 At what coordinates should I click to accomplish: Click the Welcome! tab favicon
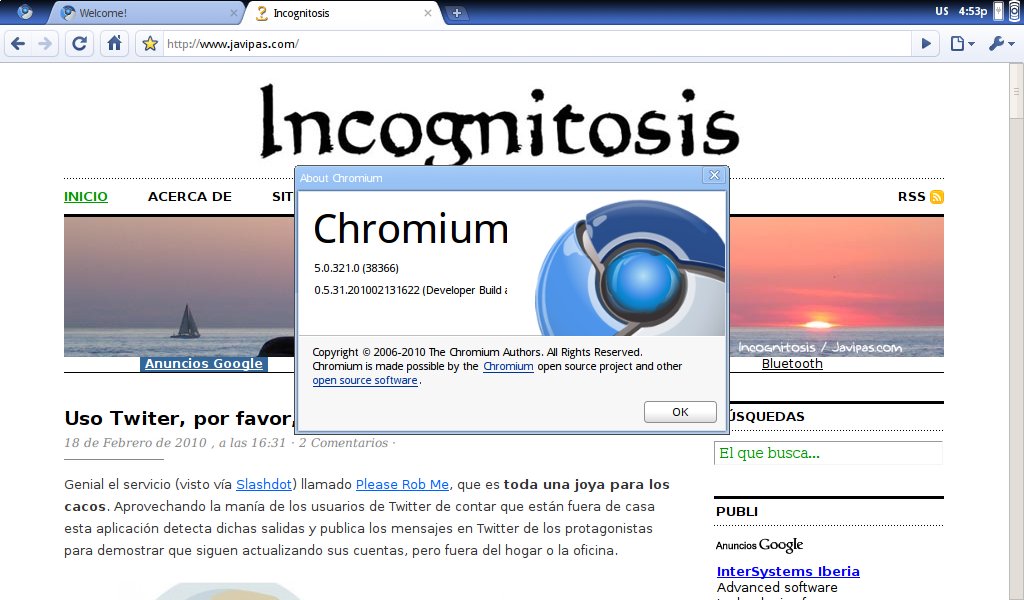(x=67, y=12)
